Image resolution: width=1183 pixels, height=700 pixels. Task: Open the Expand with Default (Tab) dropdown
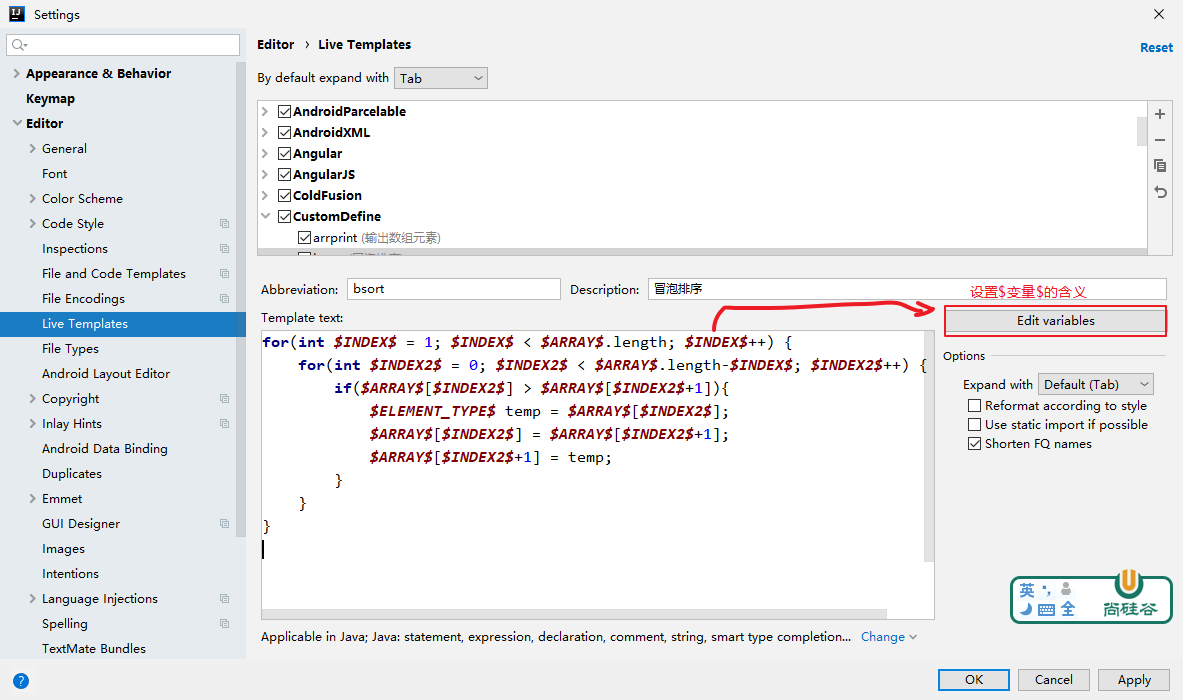[x=1096, y=385]
